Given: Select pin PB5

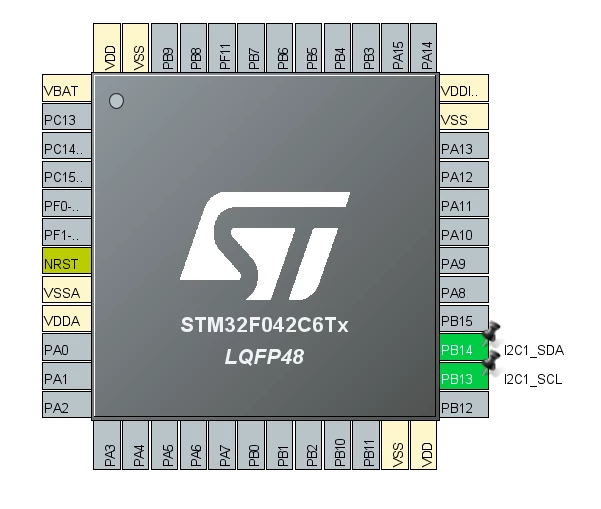Looking at the screenshot, I should [x=309, y=48].
